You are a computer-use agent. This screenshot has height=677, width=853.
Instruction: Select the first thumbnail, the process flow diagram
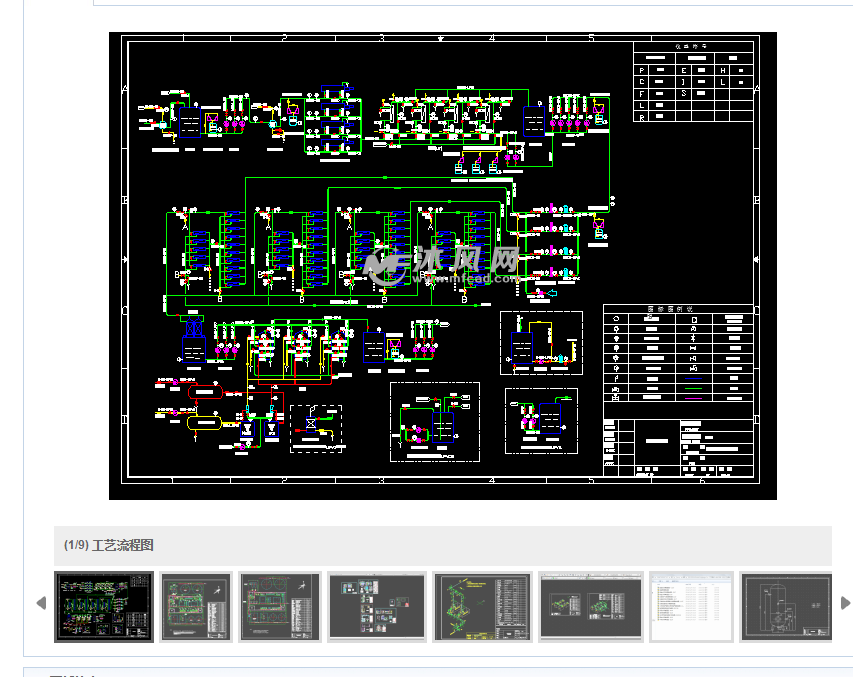click(x=104, y=607)
